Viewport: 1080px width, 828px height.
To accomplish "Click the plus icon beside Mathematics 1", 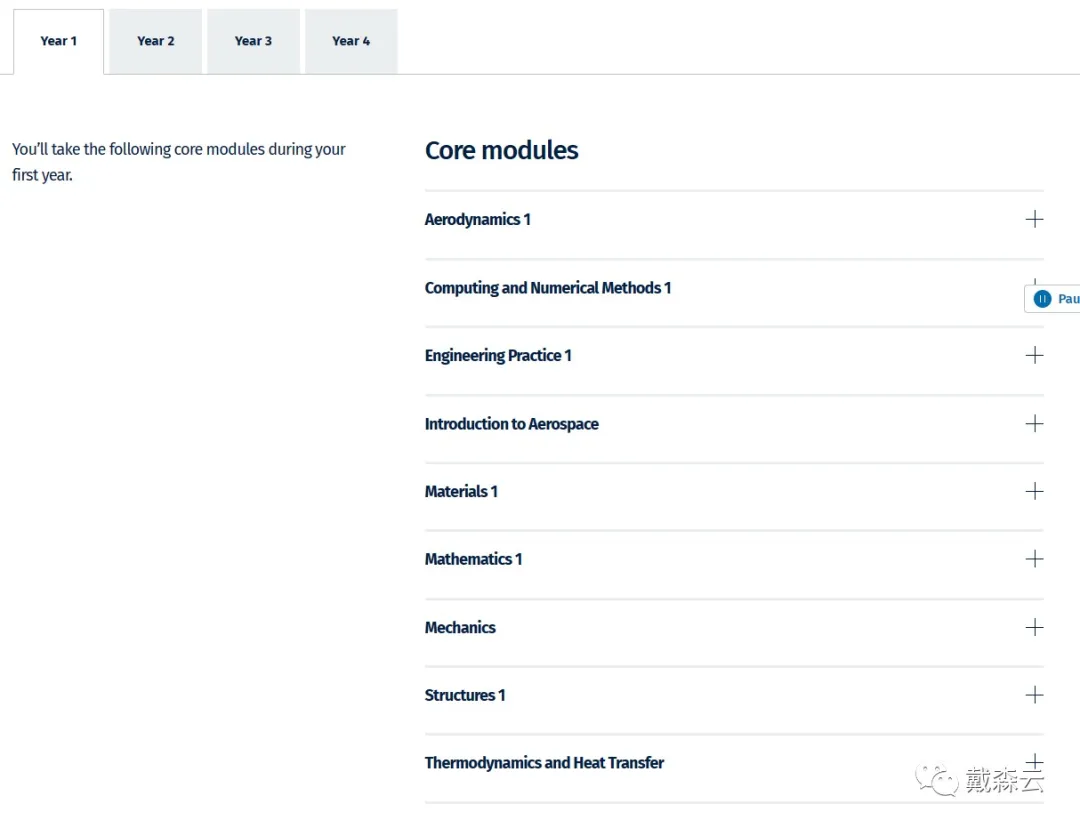I will (x=1034, y=559).
